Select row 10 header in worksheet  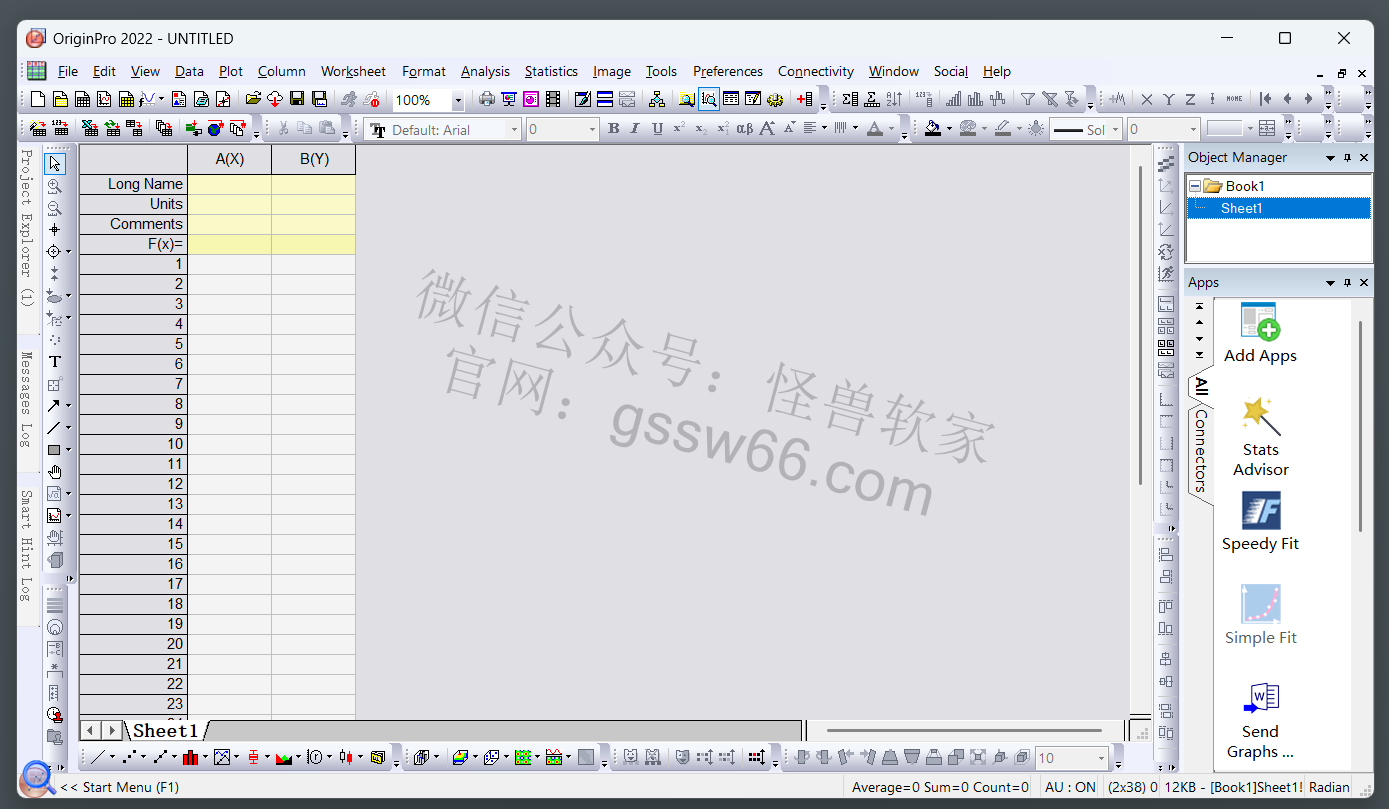(133, 444)
